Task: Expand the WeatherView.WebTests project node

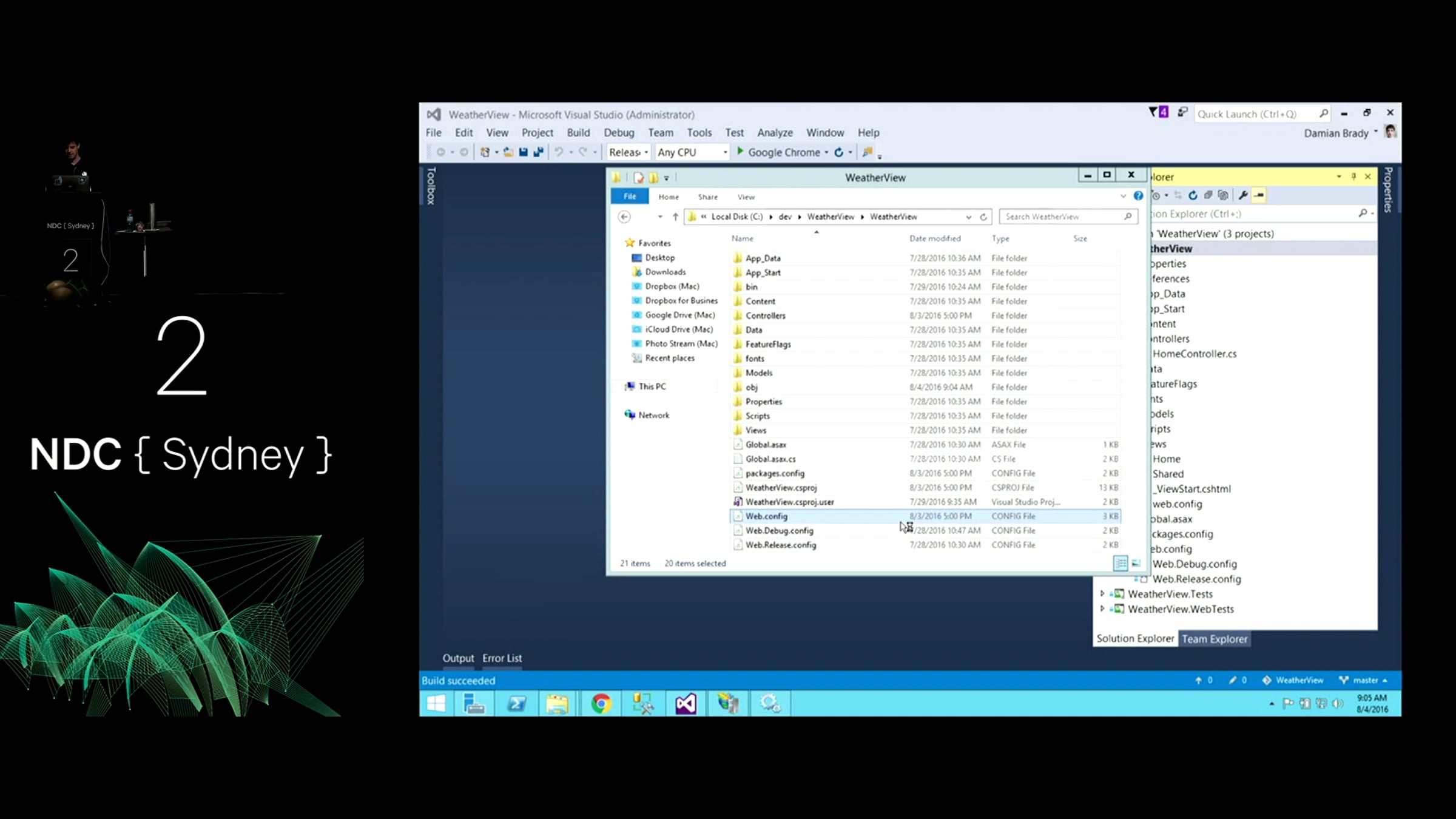Action: pos(1102,609)
